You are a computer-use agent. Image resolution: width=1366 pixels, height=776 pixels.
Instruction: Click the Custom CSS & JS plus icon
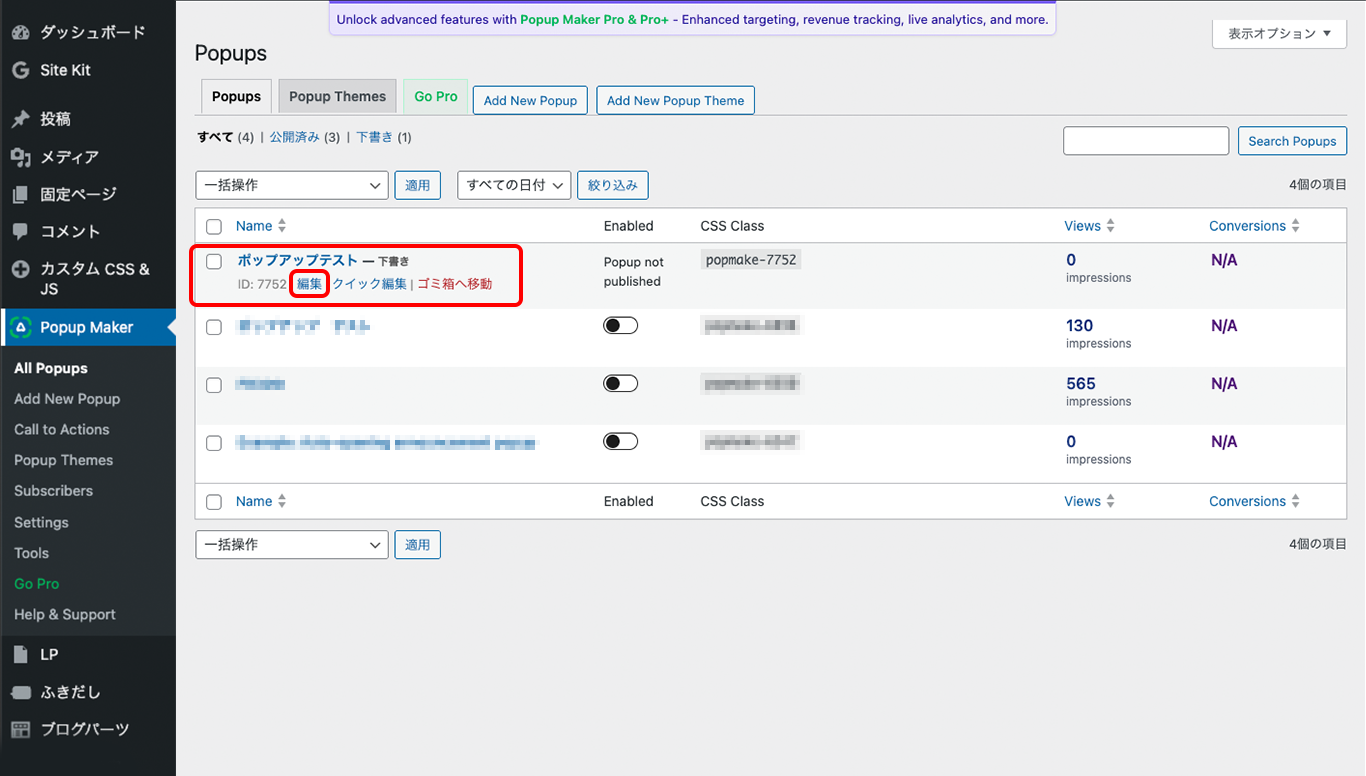tap(20, 269)
